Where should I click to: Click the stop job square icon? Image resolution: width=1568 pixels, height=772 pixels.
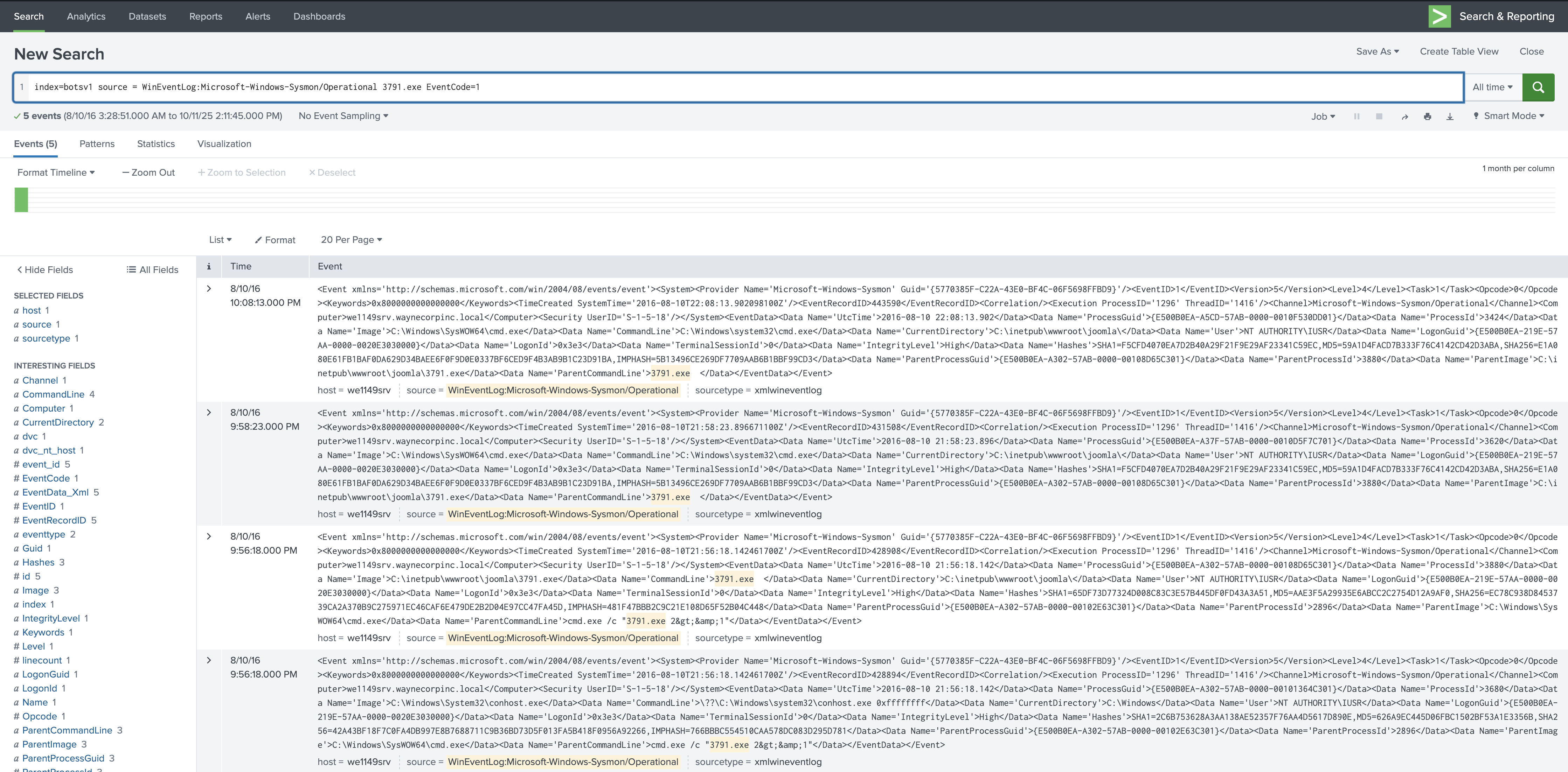coord(1379,116)
